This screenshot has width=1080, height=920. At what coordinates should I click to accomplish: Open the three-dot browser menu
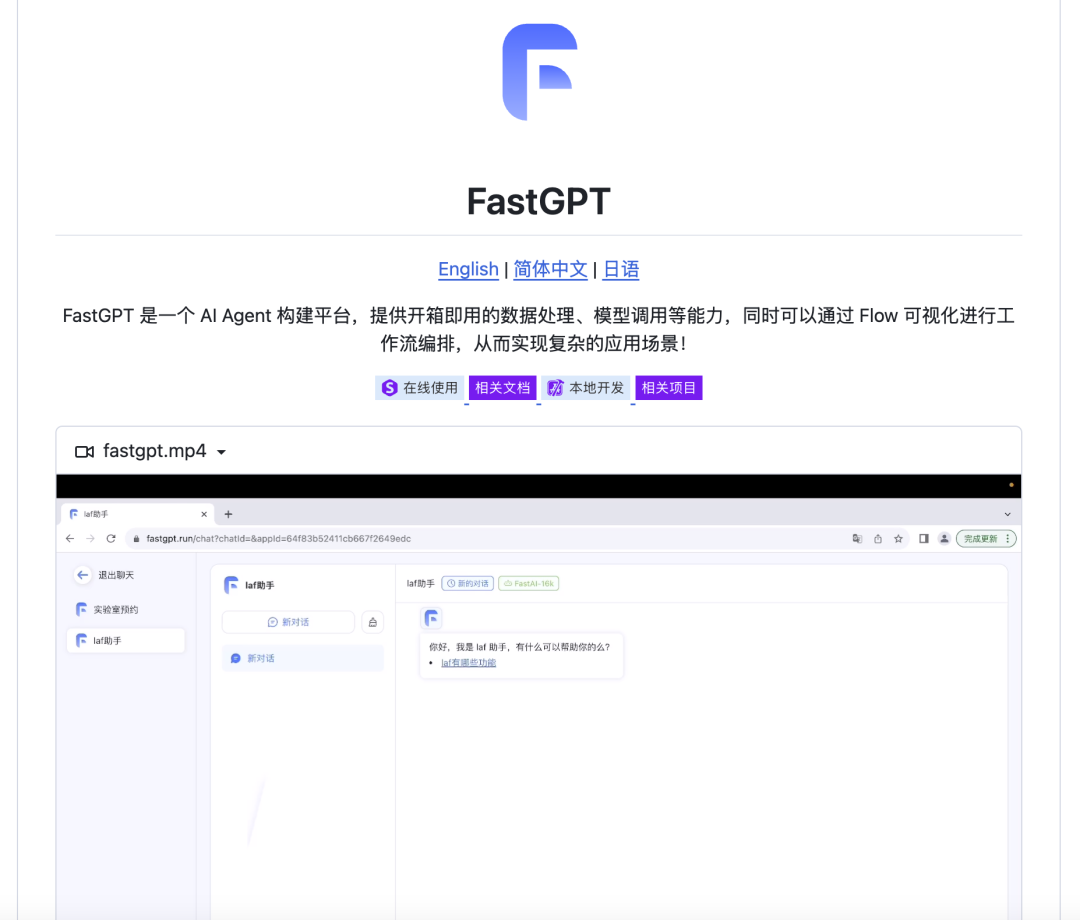pos(1008,539)
